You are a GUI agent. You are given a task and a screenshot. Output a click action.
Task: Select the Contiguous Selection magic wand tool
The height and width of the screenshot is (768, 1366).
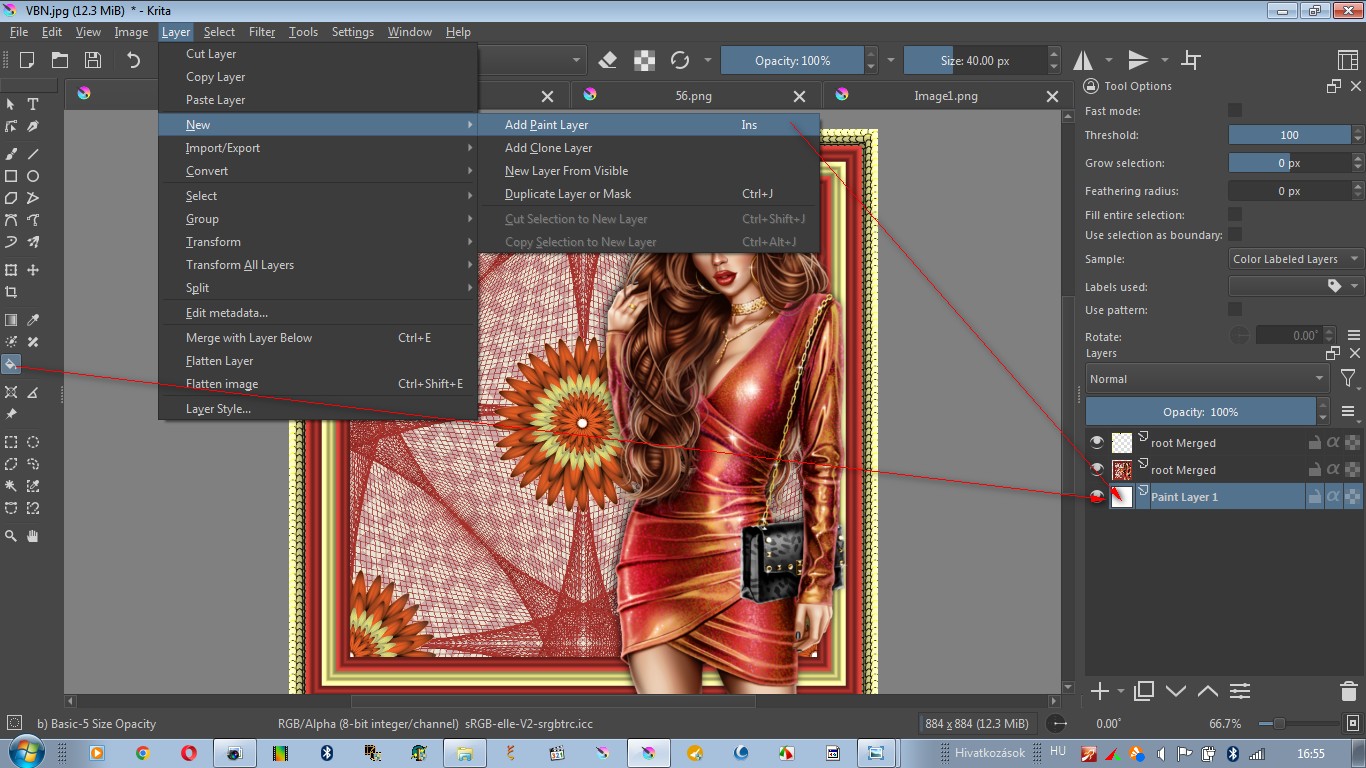(11, 486)
